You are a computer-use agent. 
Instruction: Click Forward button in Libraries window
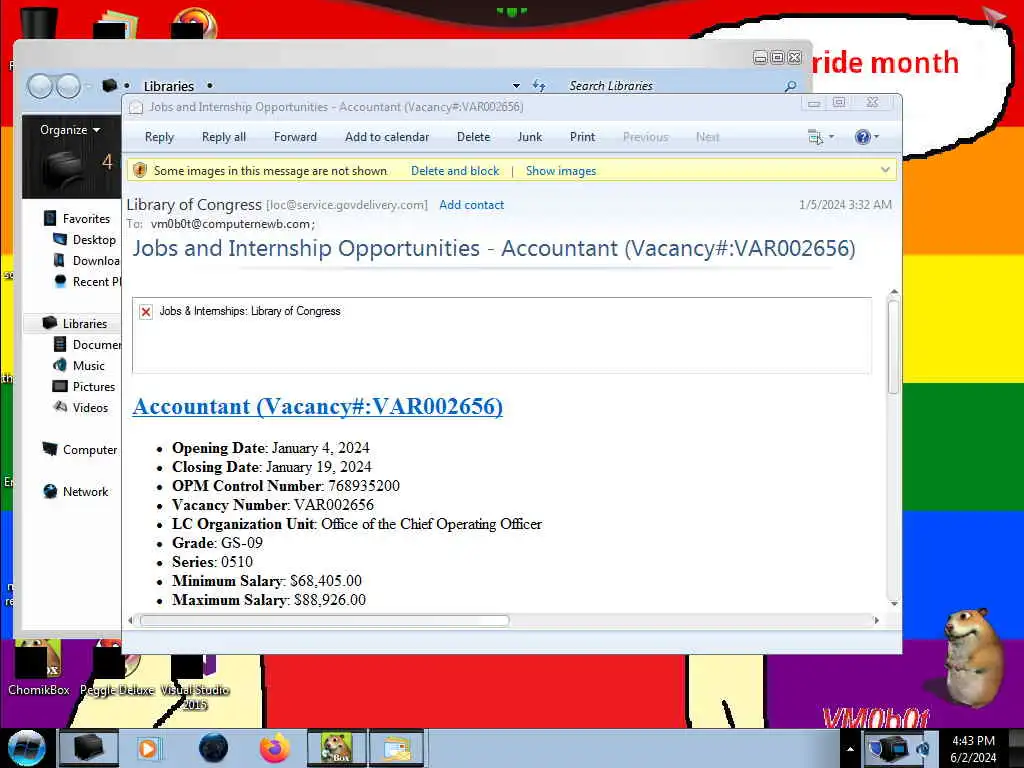(x=69, y=86)
